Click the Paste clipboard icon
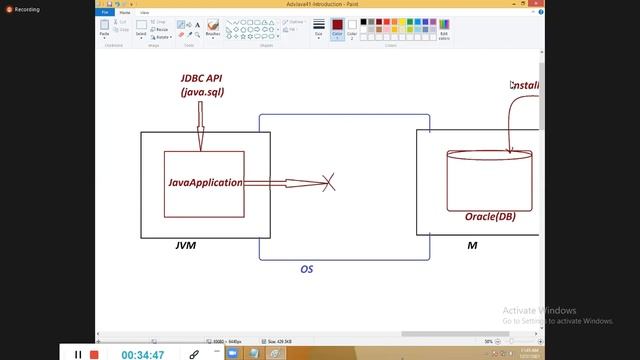This screenshot has height=360, width=640. coord(104,25)
